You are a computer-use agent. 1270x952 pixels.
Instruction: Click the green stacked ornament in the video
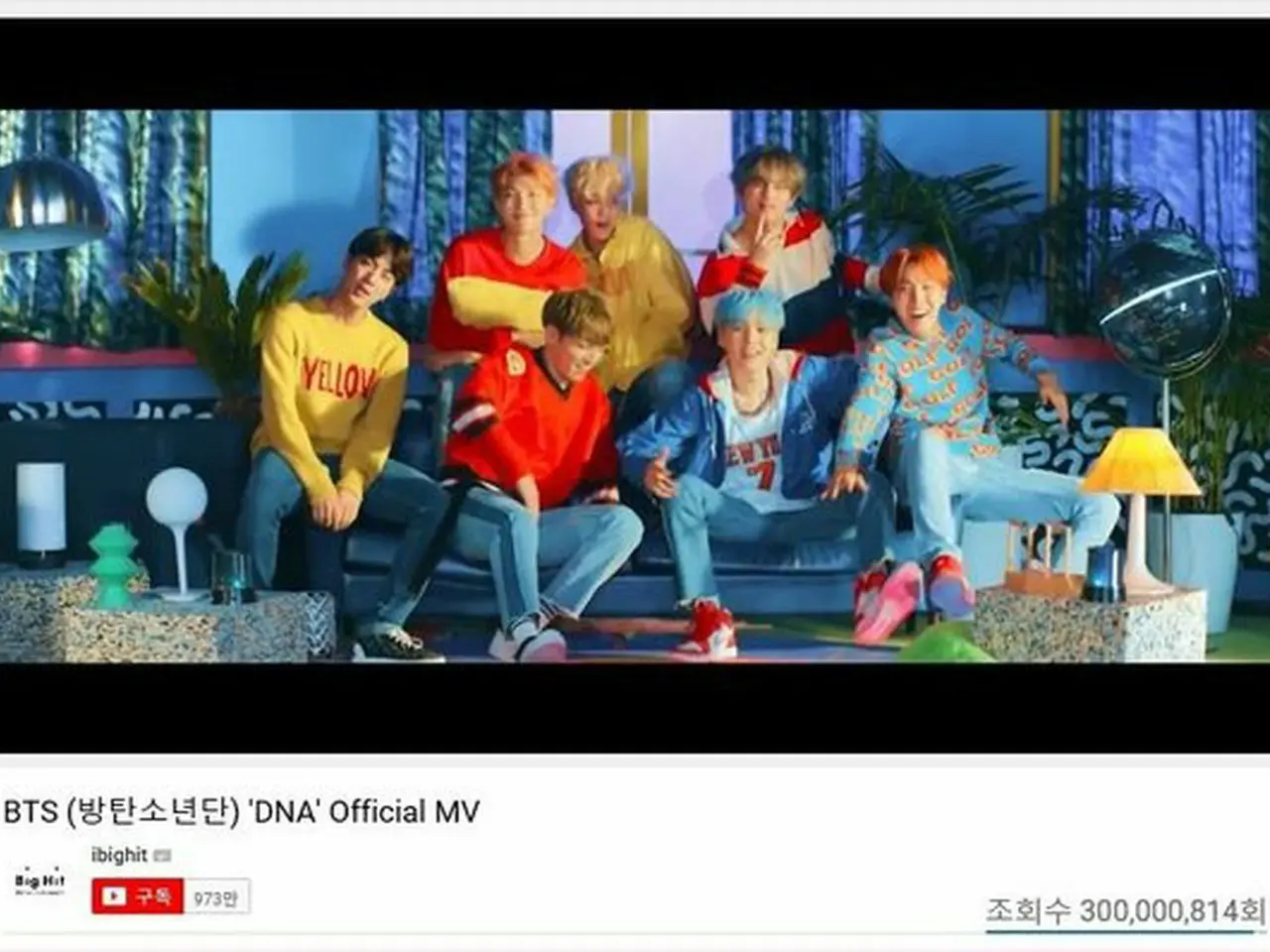click(x=114, y=567)
